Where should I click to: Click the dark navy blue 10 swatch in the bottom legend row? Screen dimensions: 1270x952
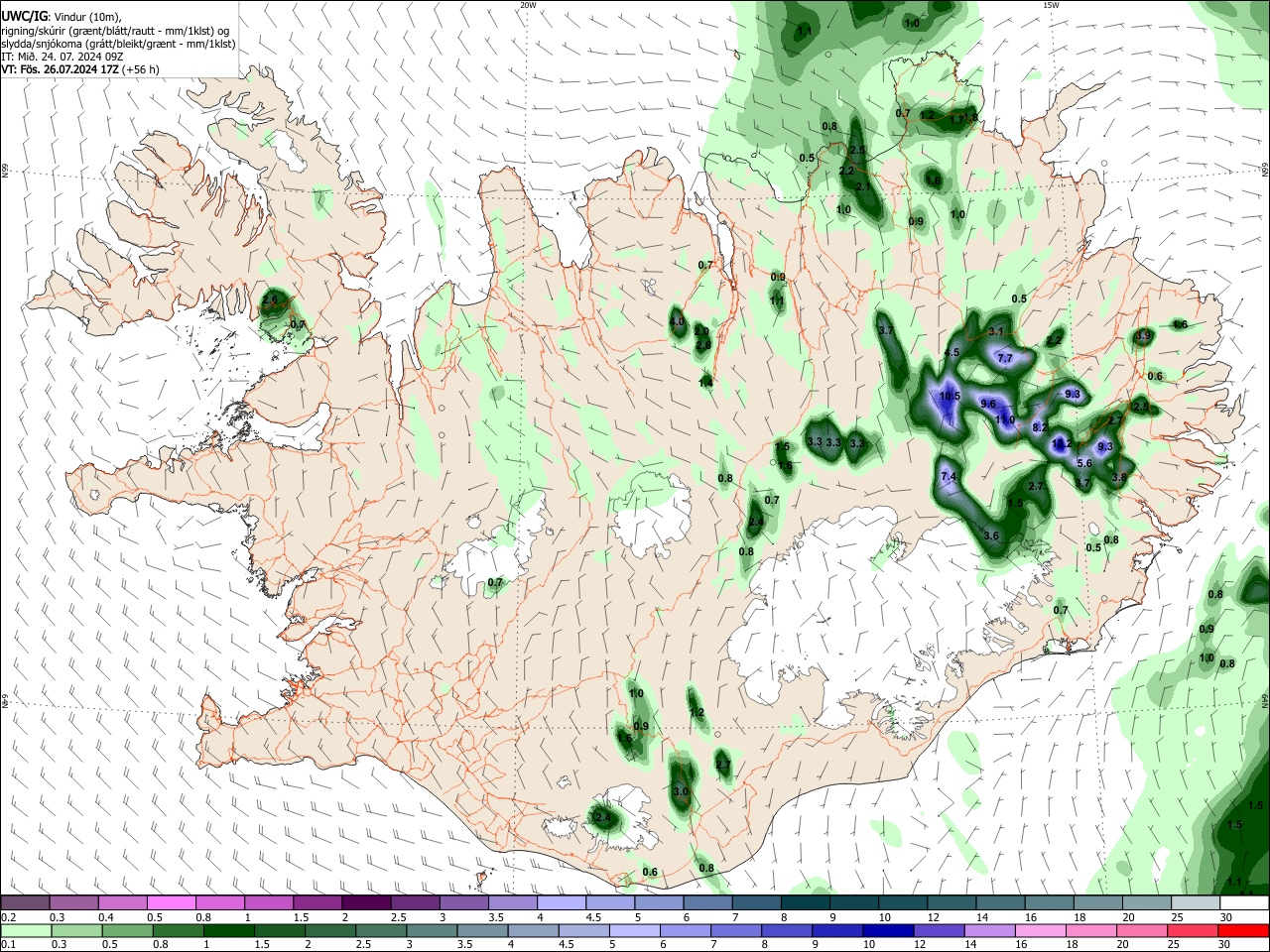[x=887, y=931]
